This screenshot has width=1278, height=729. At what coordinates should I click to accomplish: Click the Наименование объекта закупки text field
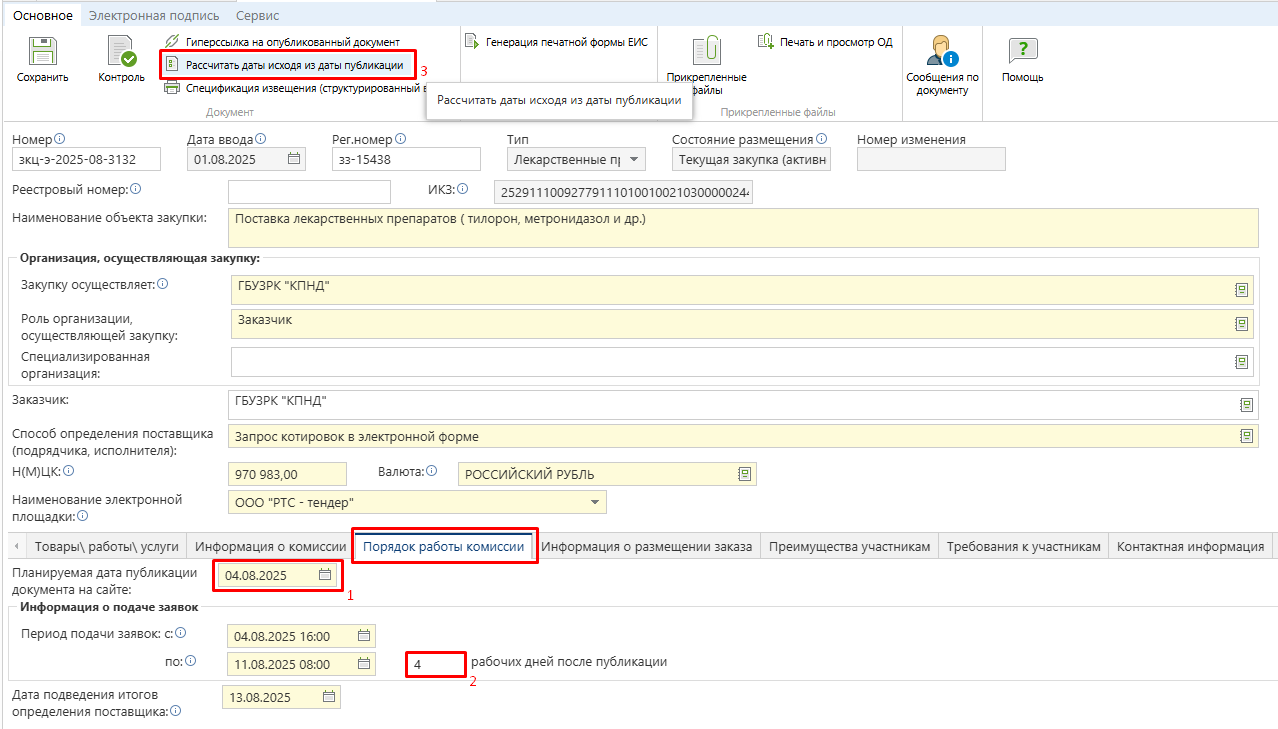pos(743,227)
